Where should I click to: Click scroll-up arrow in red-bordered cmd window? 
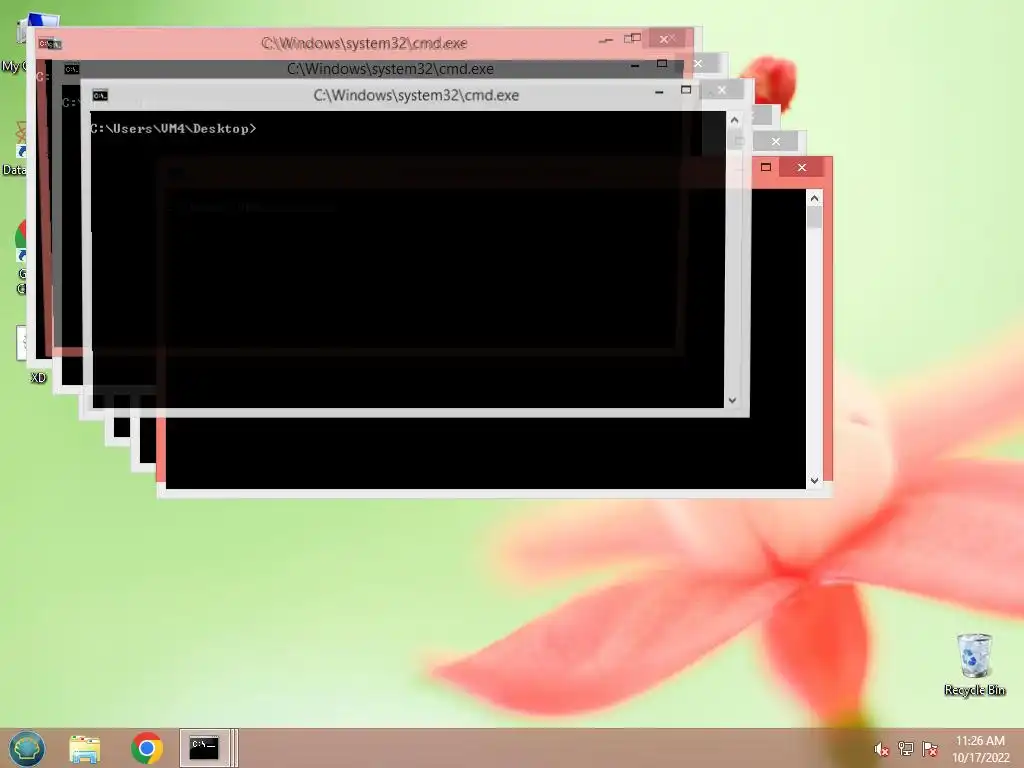[x=814, y=198]
